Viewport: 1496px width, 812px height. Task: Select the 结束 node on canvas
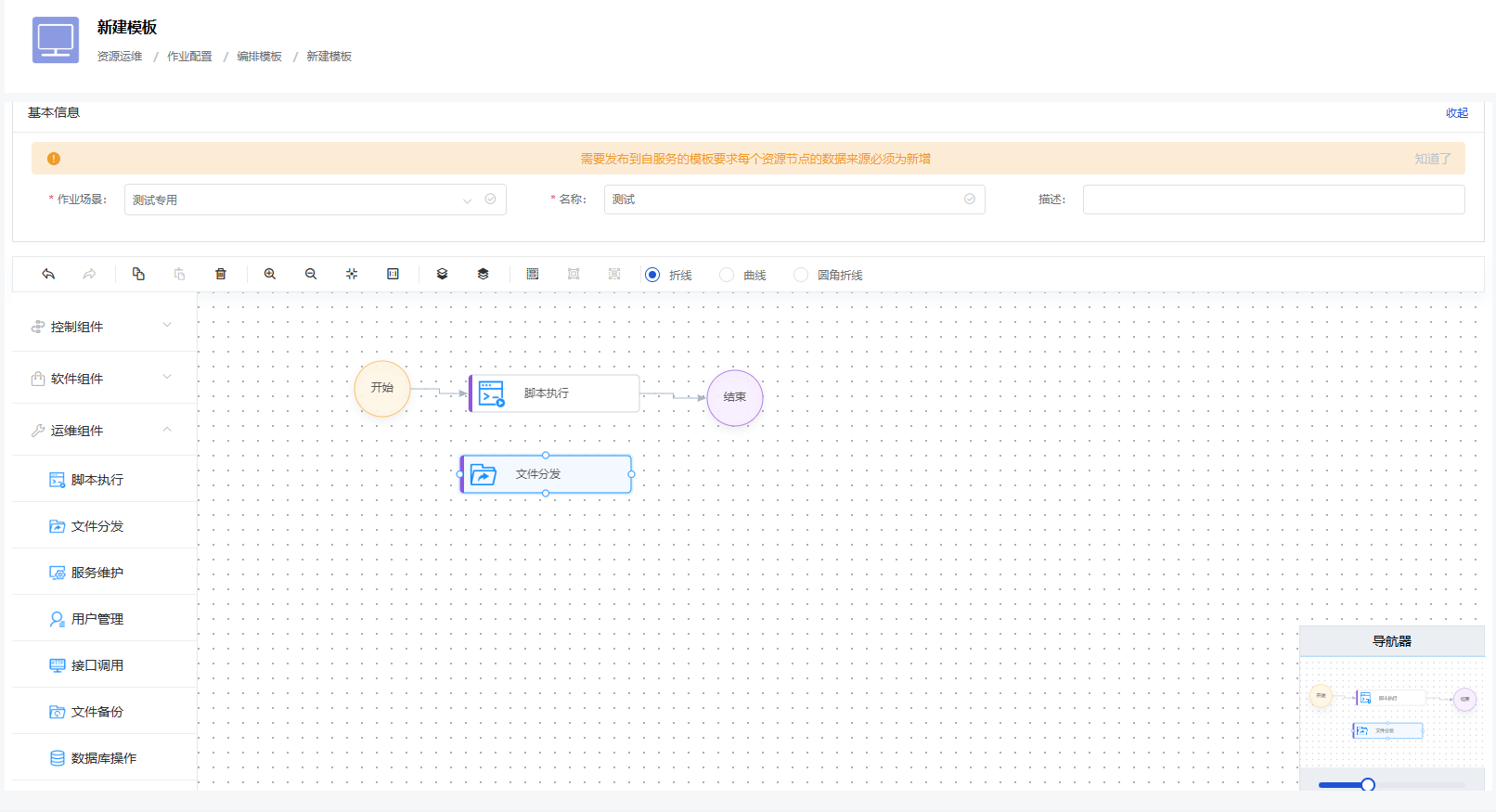[x=735, y=398]
